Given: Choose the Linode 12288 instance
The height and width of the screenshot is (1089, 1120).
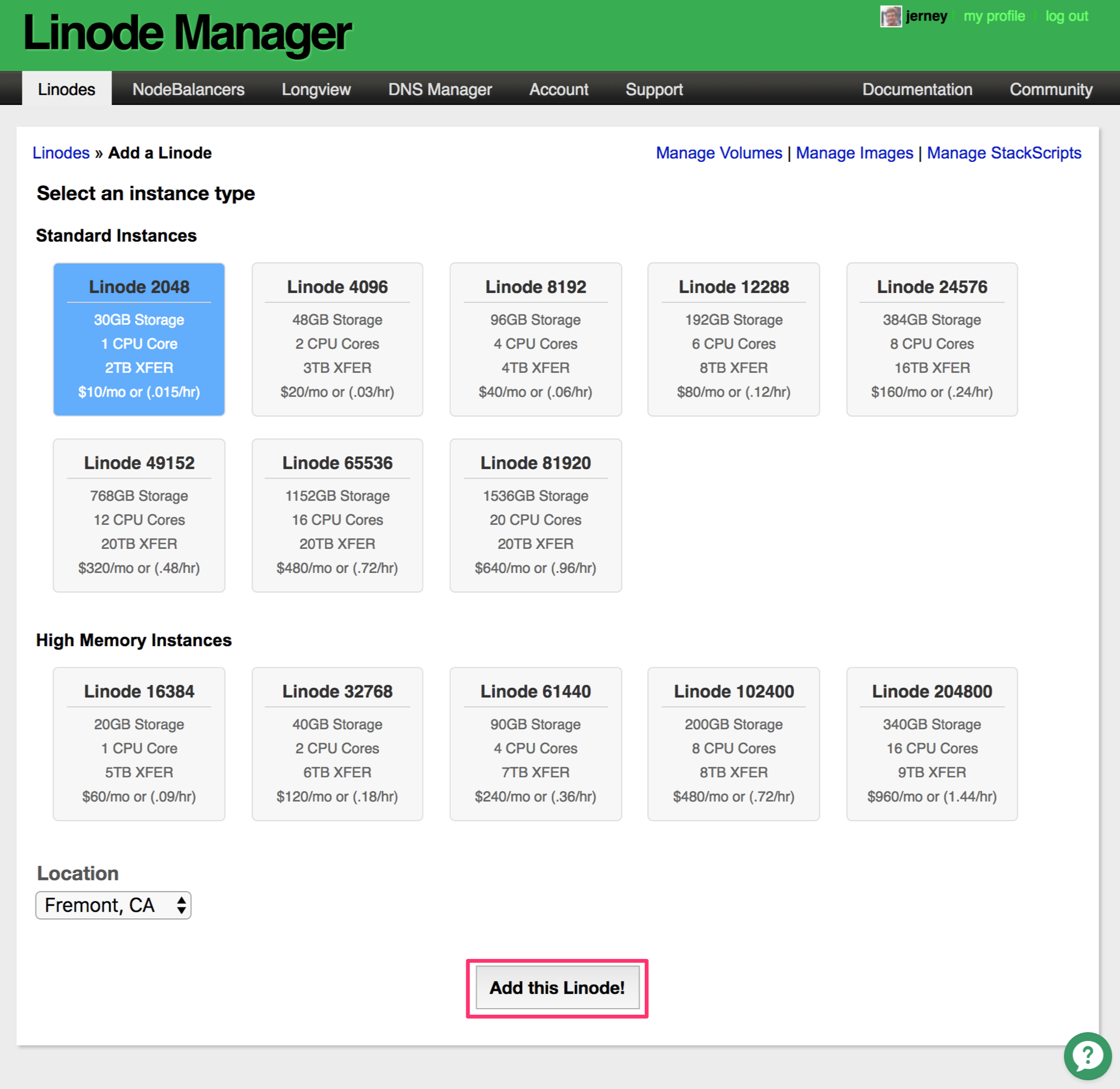Looking at the screenshot, I should tap(733, 339).
